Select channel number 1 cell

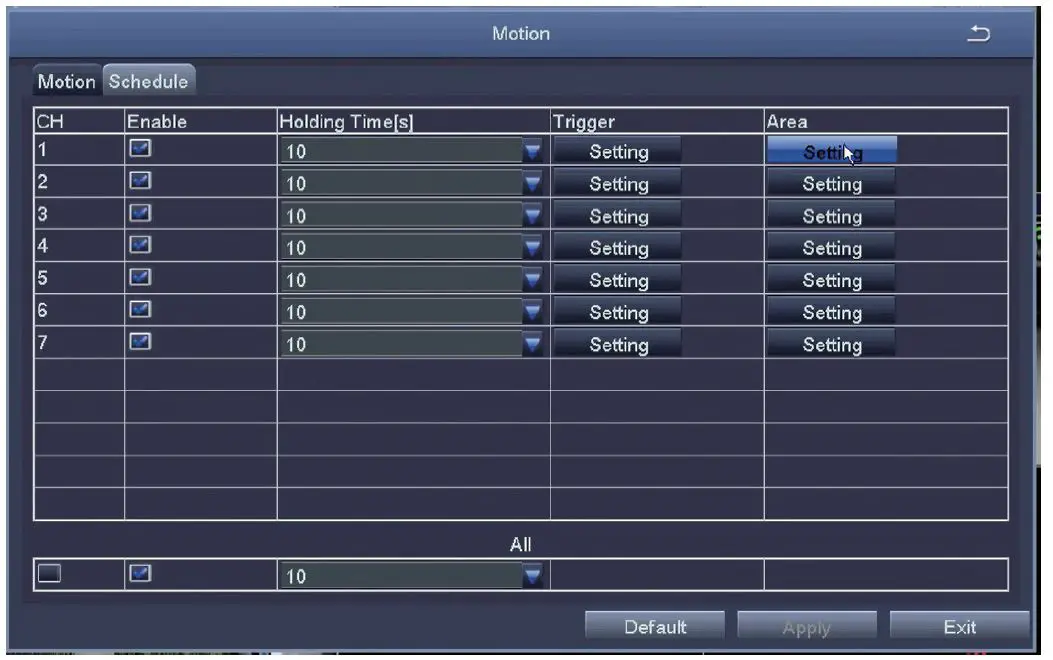(x=79, y=149)
